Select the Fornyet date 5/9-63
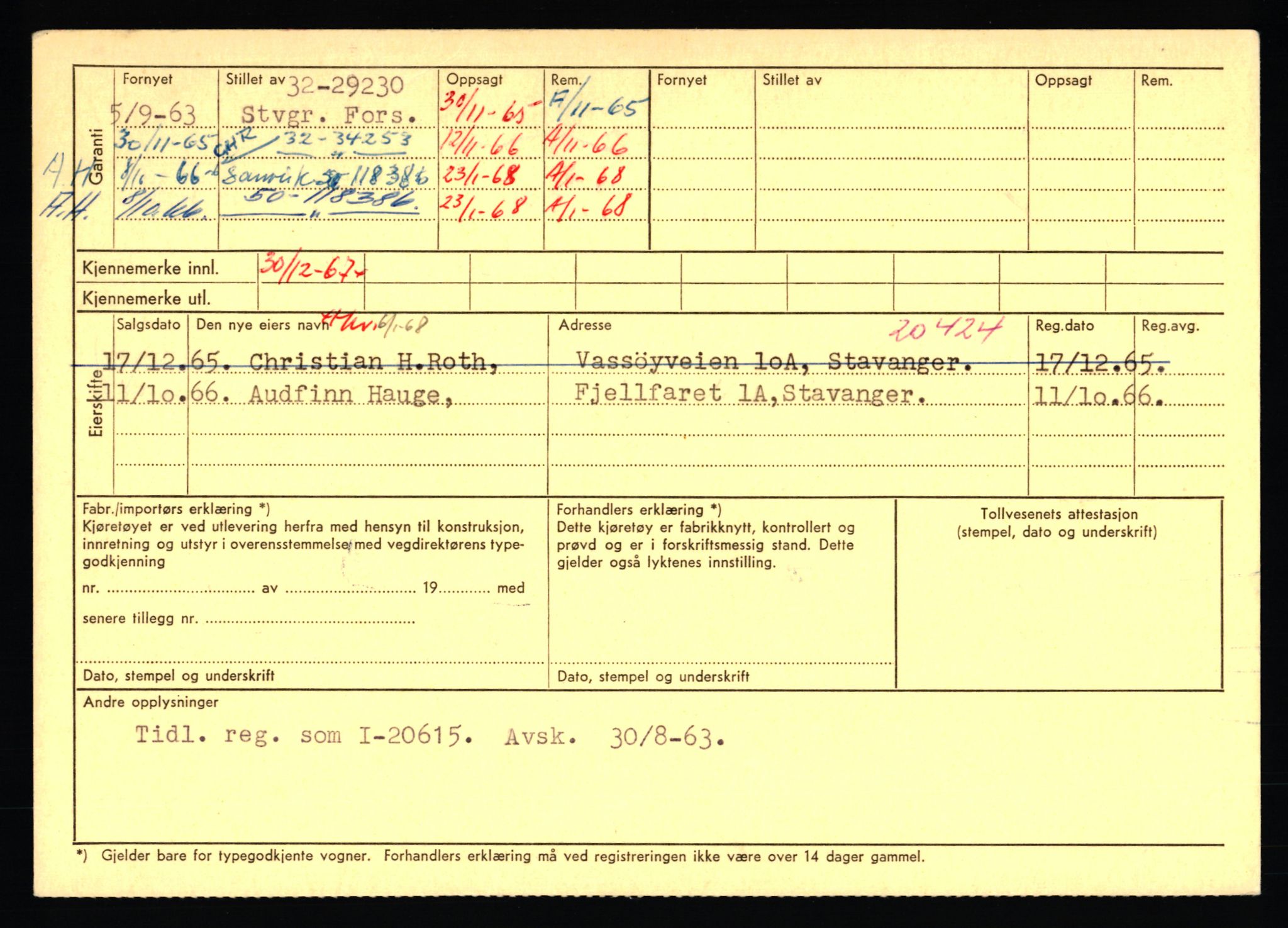The image size is (1288, 928). point(153,115)
